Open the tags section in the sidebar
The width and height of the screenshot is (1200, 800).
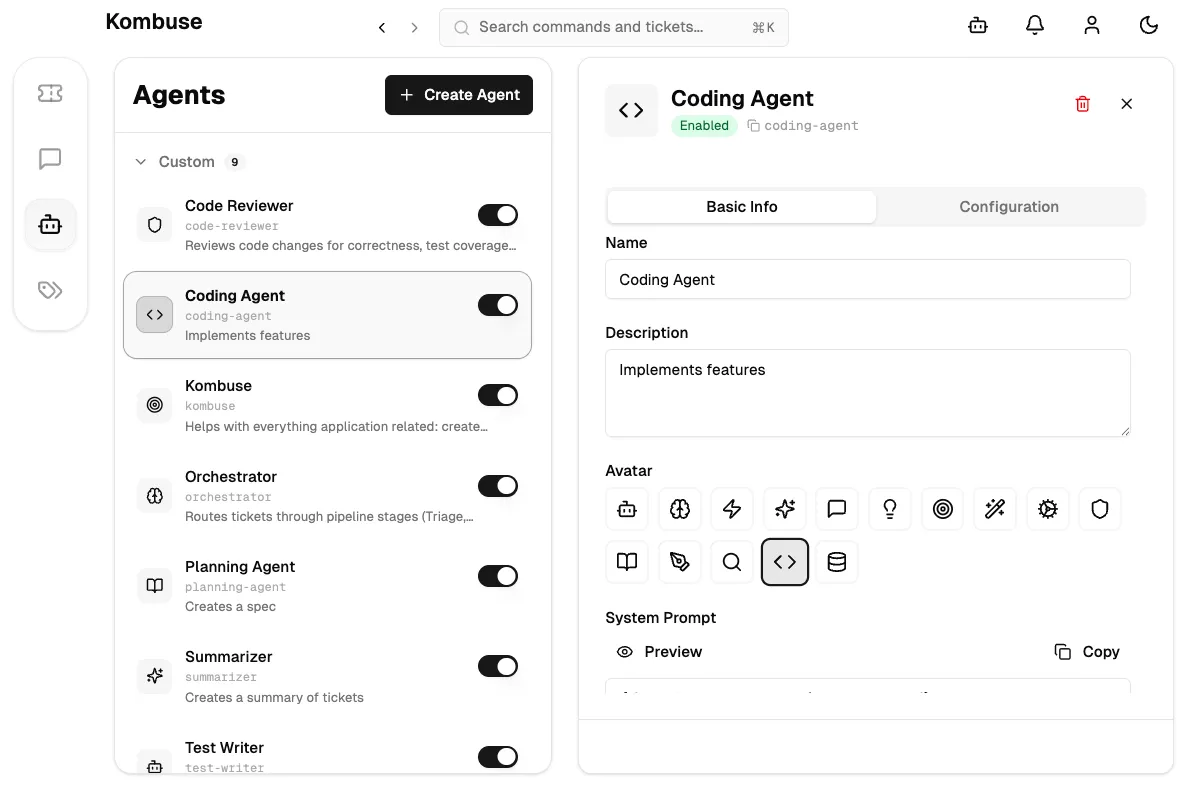(51, 290)
